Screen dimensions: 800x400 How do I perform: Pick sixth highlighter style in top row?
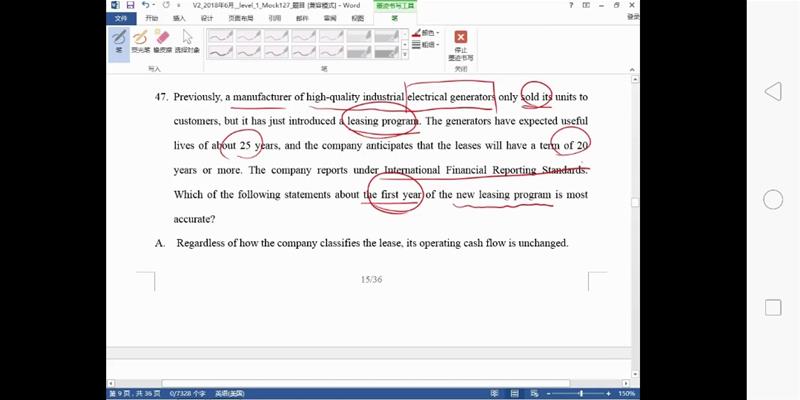click(359, 36)
